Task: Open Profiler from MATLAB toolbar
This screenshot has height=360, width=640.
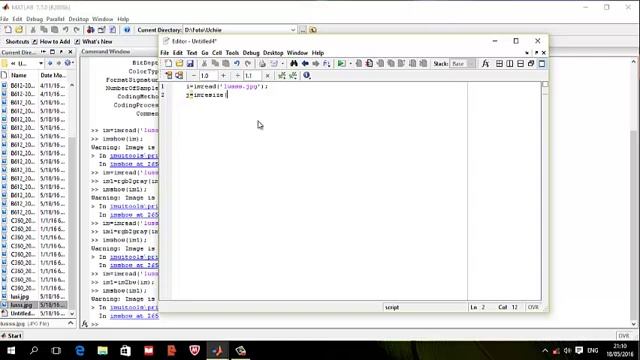Action: pos(113,30)
